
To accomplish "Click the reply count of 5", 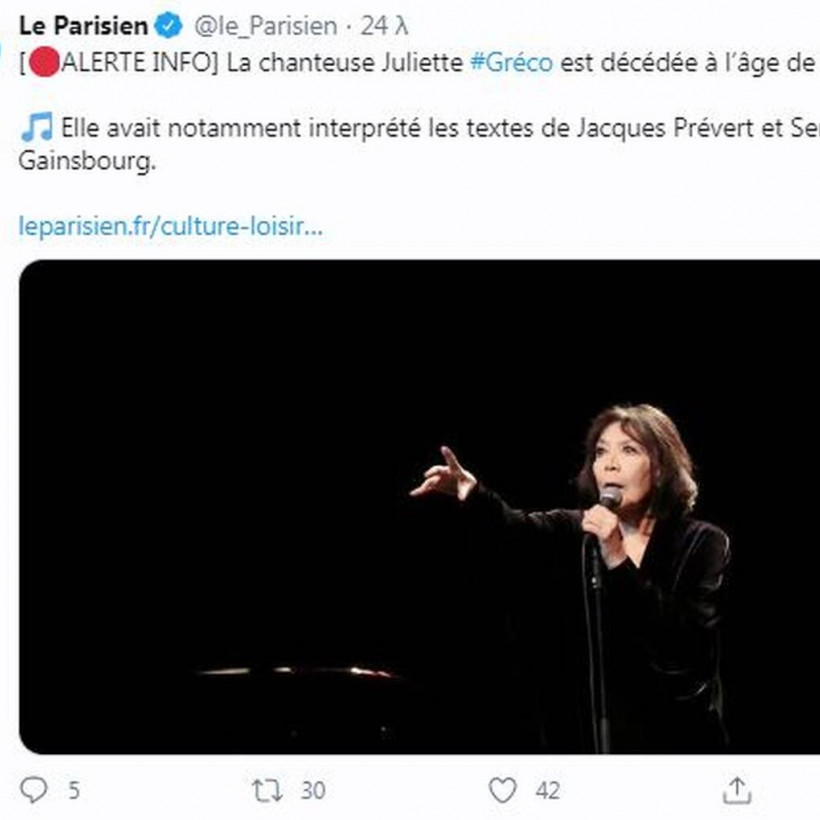I will click(73, 790).
